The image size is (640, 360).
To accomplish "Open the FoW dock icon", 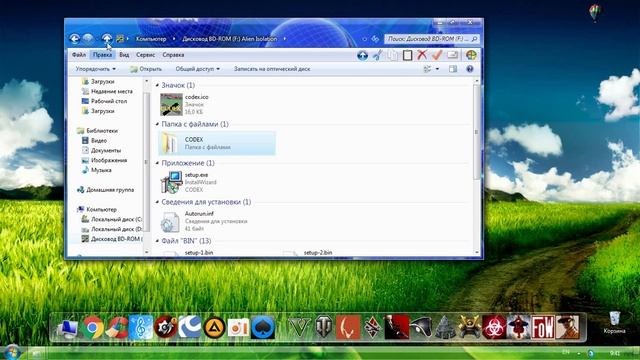I will (542, 327).
